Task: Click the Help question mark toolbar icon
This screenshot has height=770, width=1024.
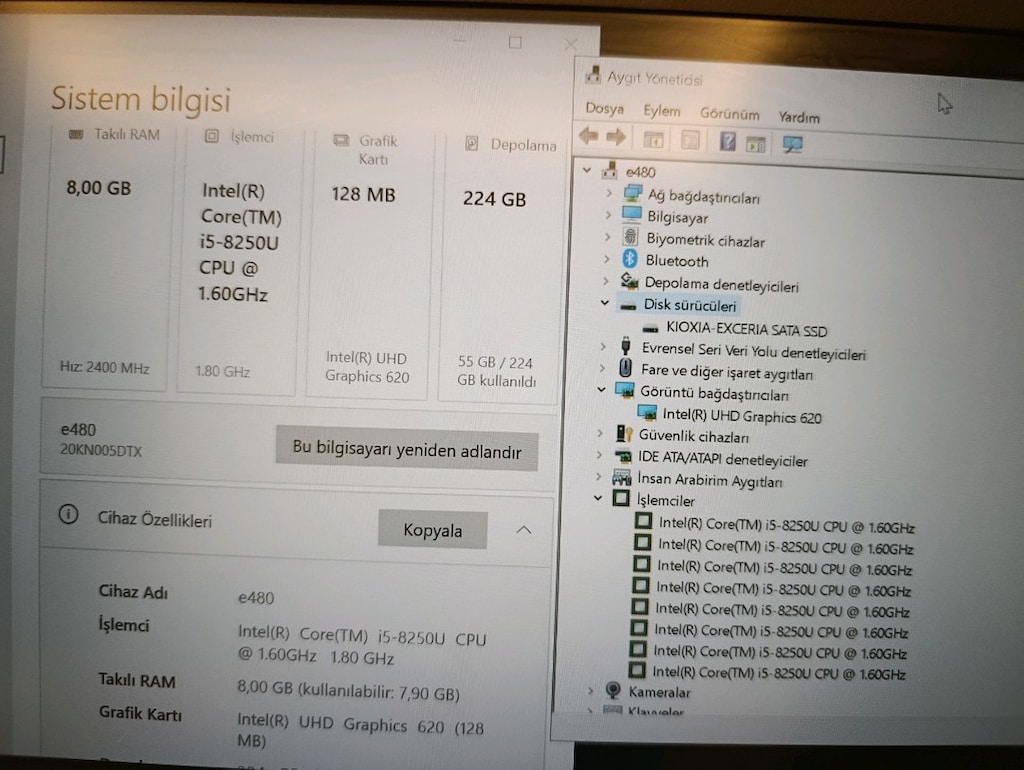Action: pos(728,140)
